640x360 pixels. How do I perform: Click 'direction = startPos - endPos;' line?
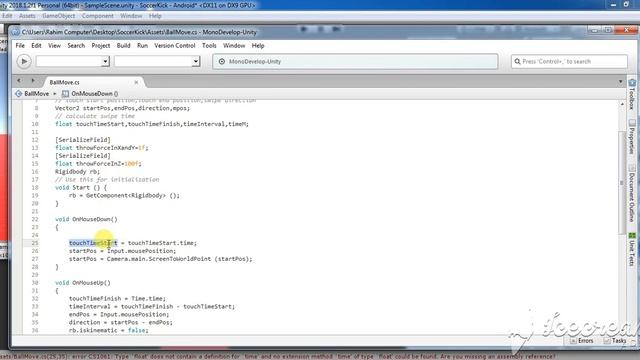coord(121,322)
